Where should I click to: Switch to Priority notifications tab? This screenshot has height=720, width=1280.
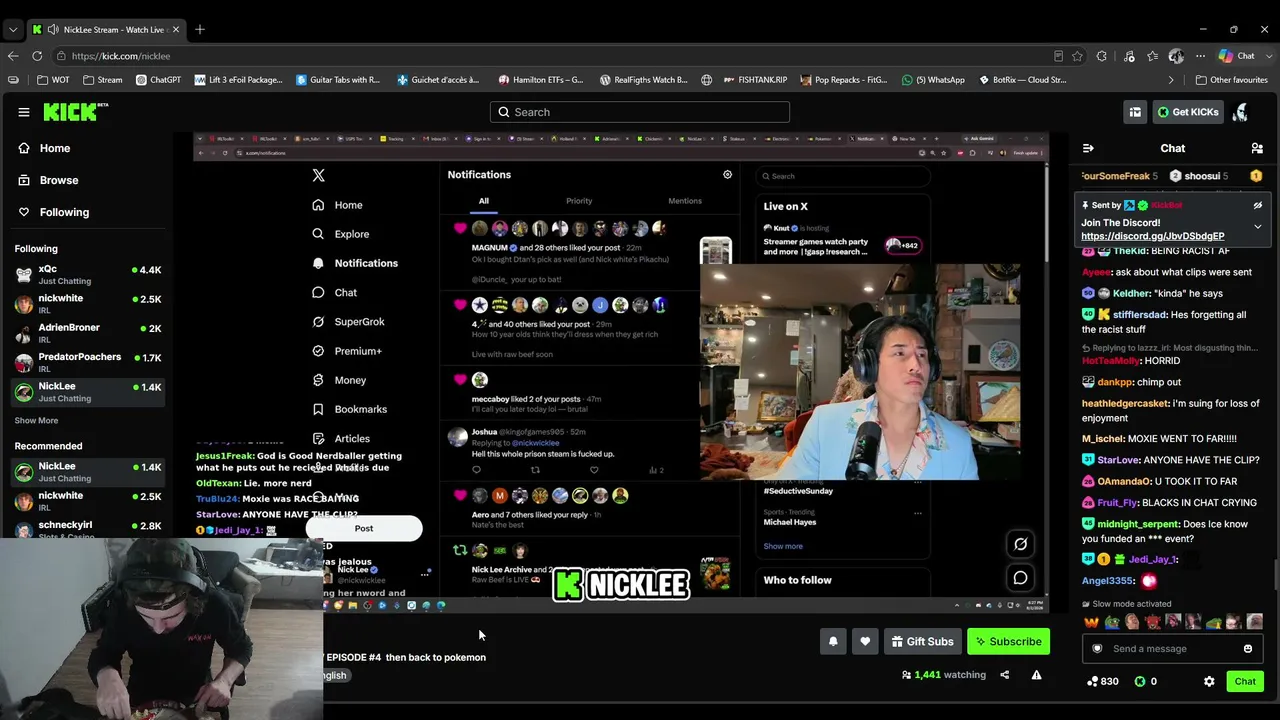(x=579, y=201)
